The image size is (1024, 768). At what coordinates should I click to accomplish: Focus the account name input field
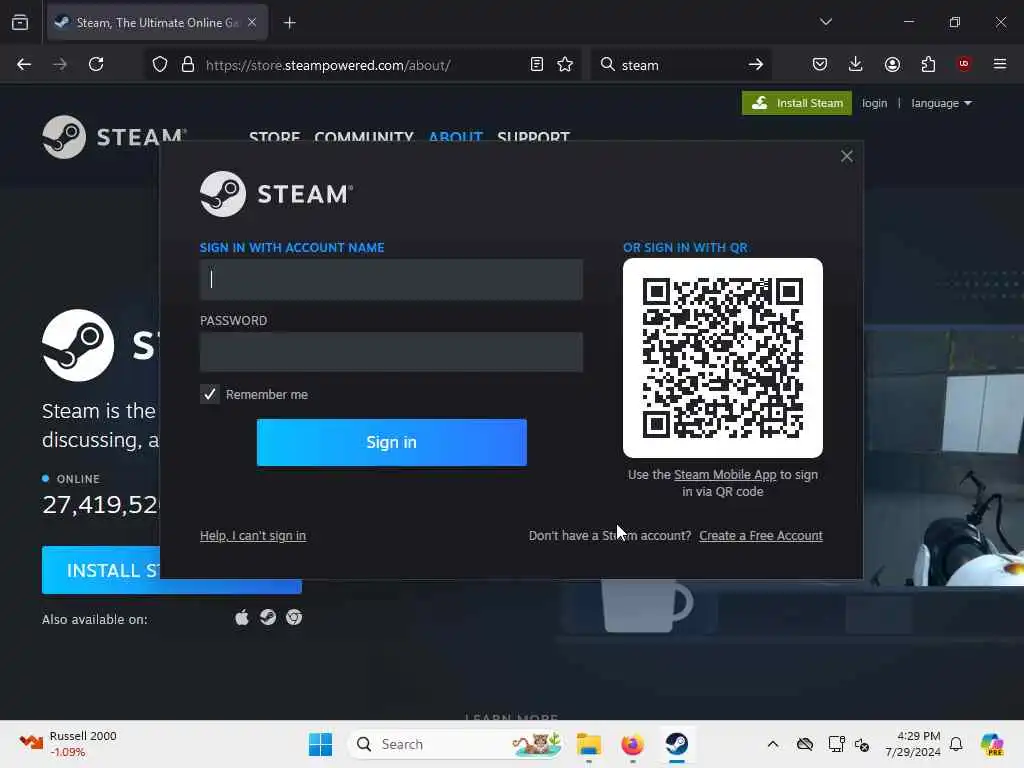click(391, 280)
